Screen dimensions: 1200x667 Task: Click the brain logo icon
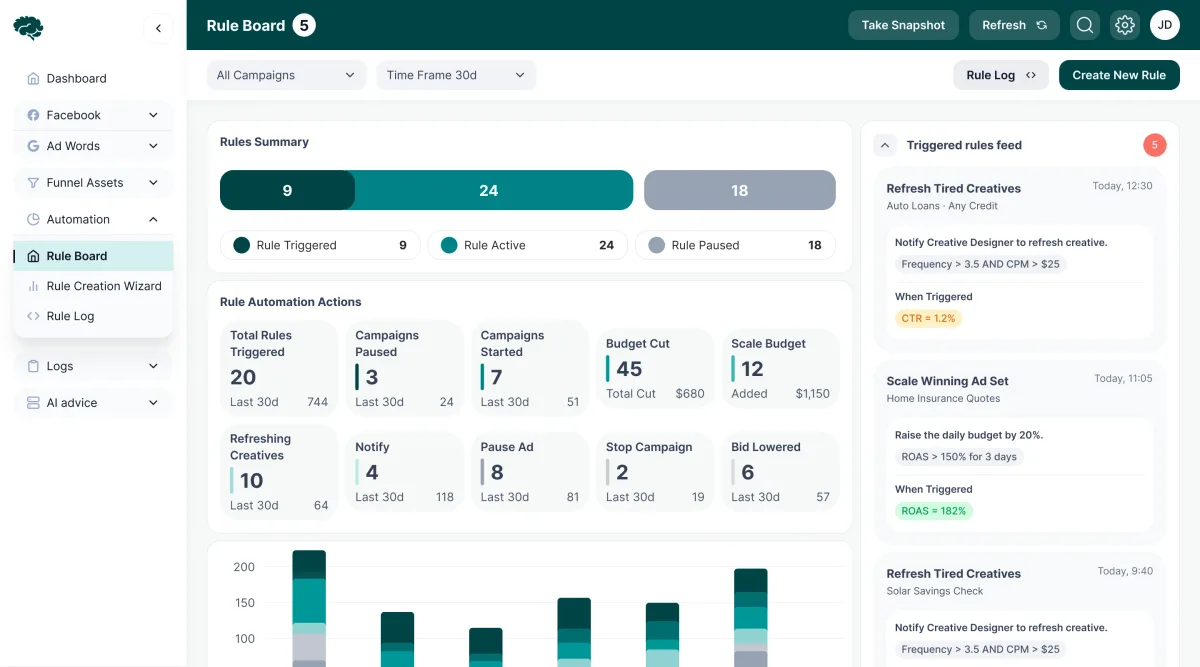tap(28, 28)
